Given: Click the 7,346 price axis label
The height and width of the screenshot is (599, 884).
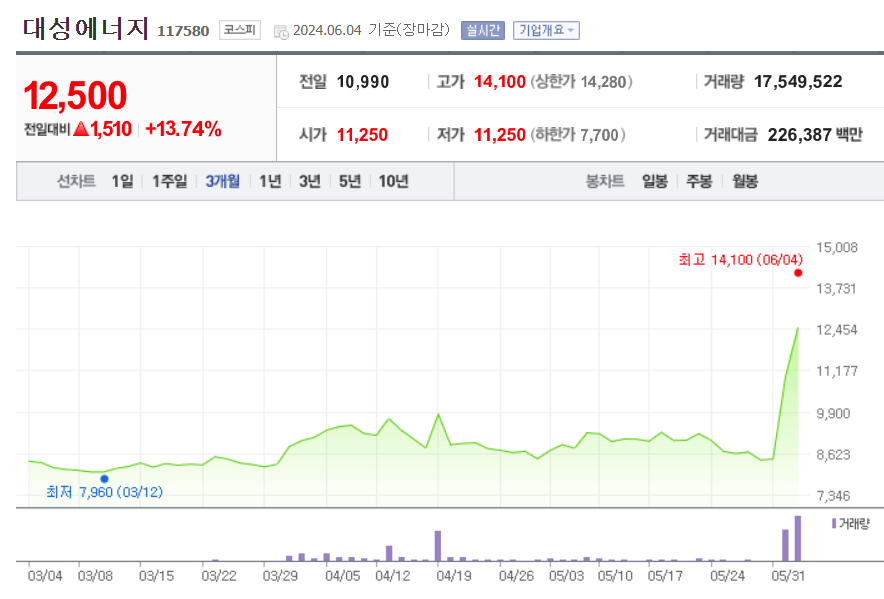Looking at the screenshot, I should point(833,496).
